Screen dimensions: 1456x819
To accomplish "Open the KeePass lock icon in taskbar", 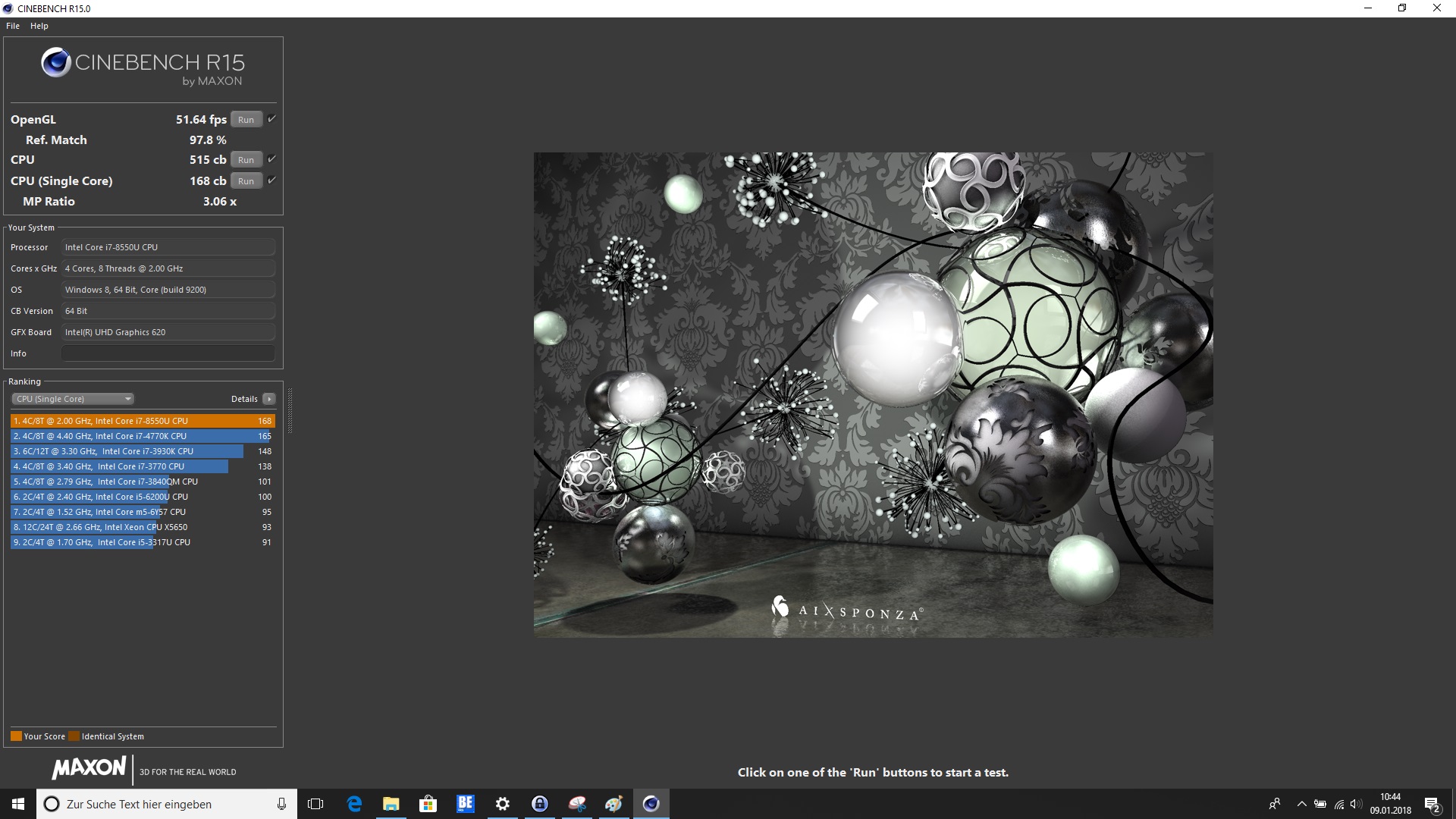I will (540, 804).
